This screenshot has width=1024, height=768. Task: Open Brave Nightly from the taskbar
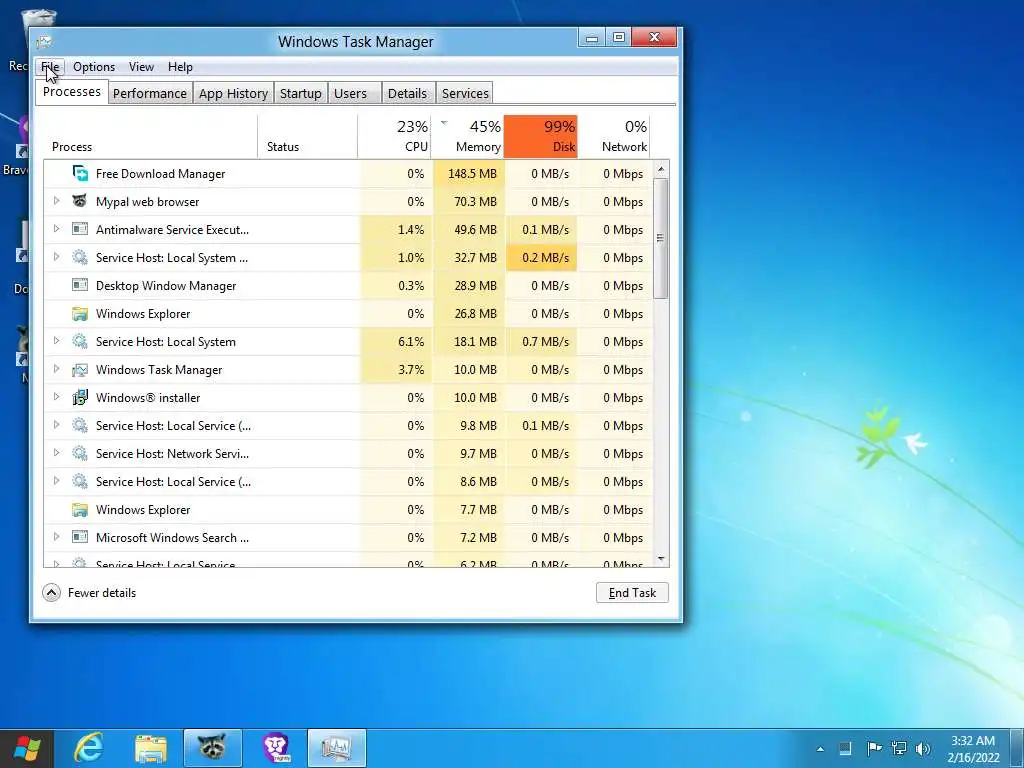(275, 748)
